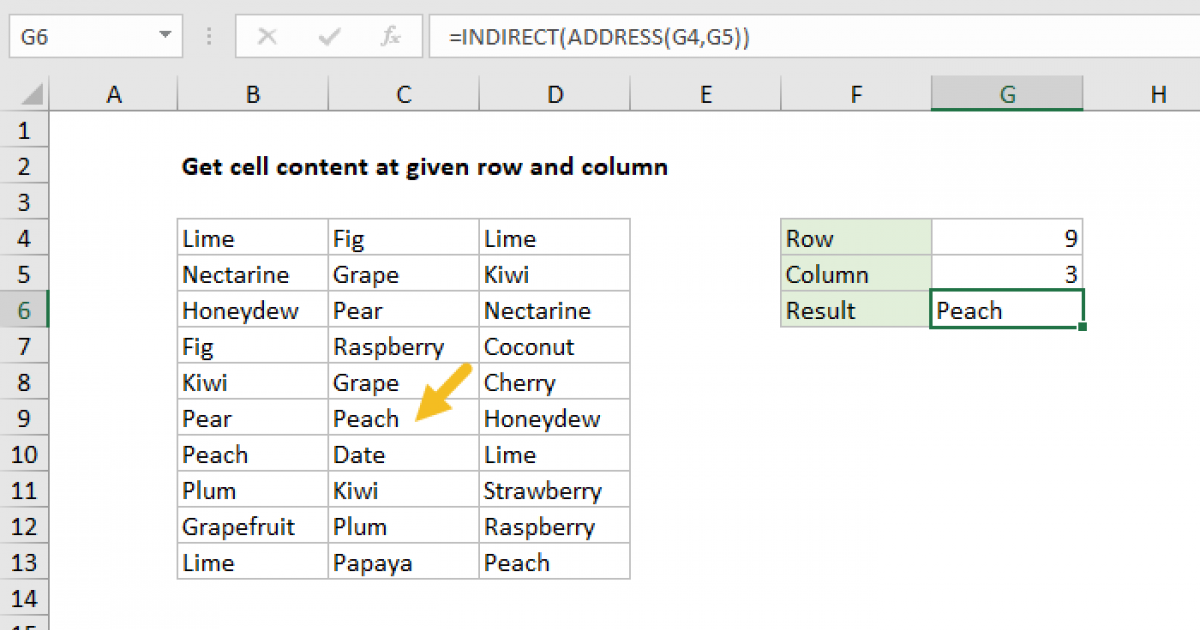Click the formula bar vertical dots handle
The height and width of the screenshot is (630, 1200).
click(210, 38)
